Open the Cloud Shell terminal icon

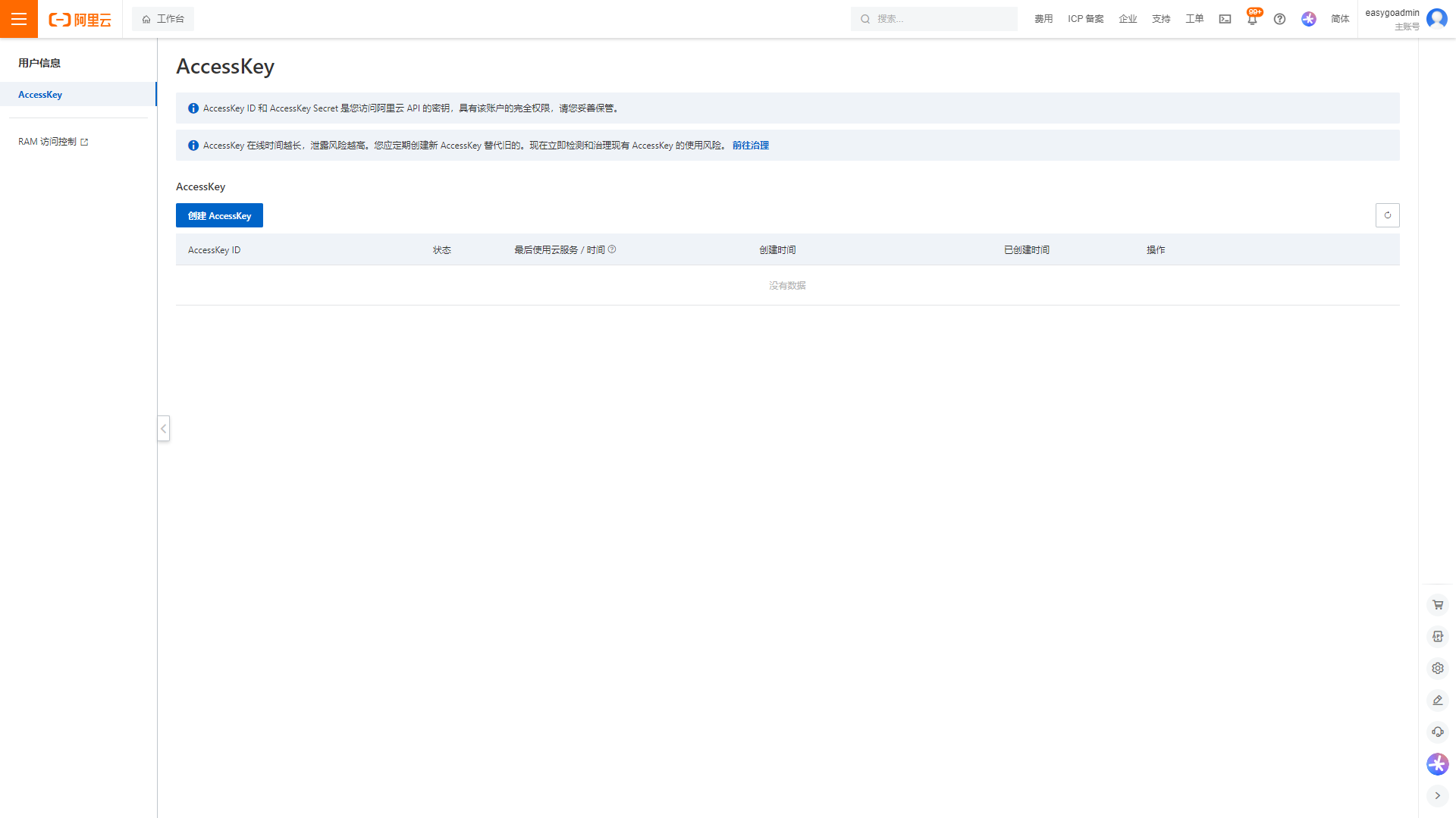[x=1225, y=19]
